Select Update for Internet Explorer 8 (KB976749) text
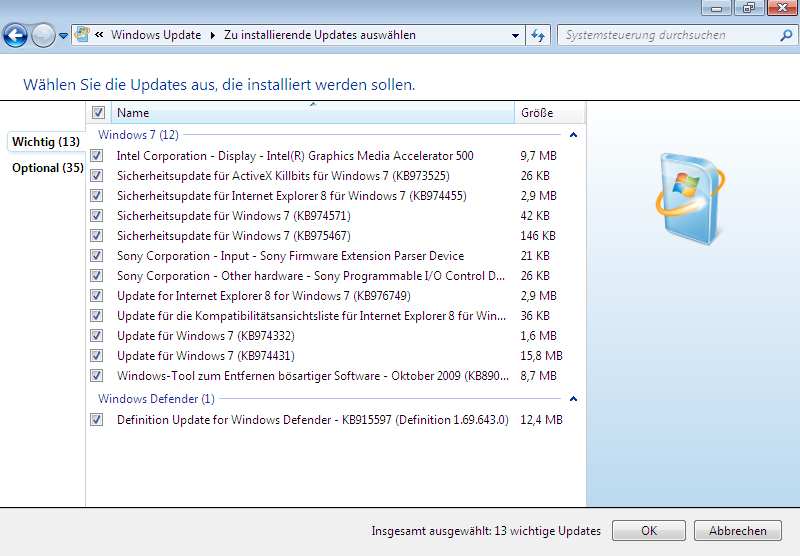The image size is (800, 556). (x=264, y=296)
